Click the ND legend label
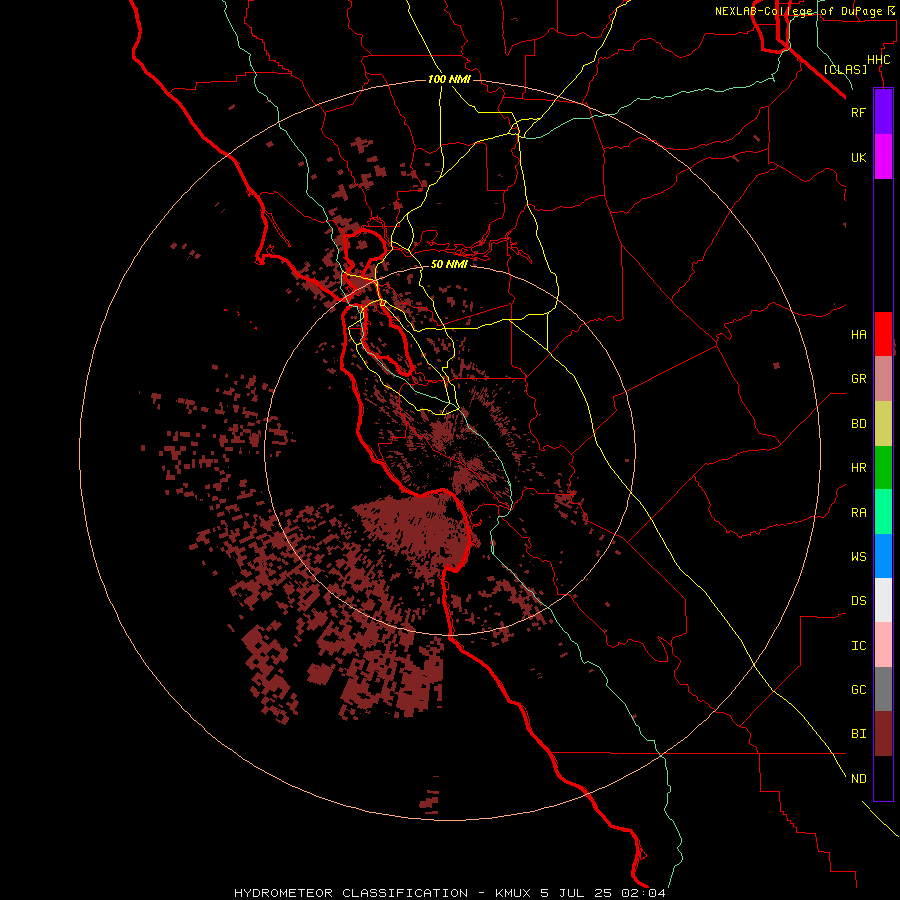900x900 pixels. click(858, 779)
